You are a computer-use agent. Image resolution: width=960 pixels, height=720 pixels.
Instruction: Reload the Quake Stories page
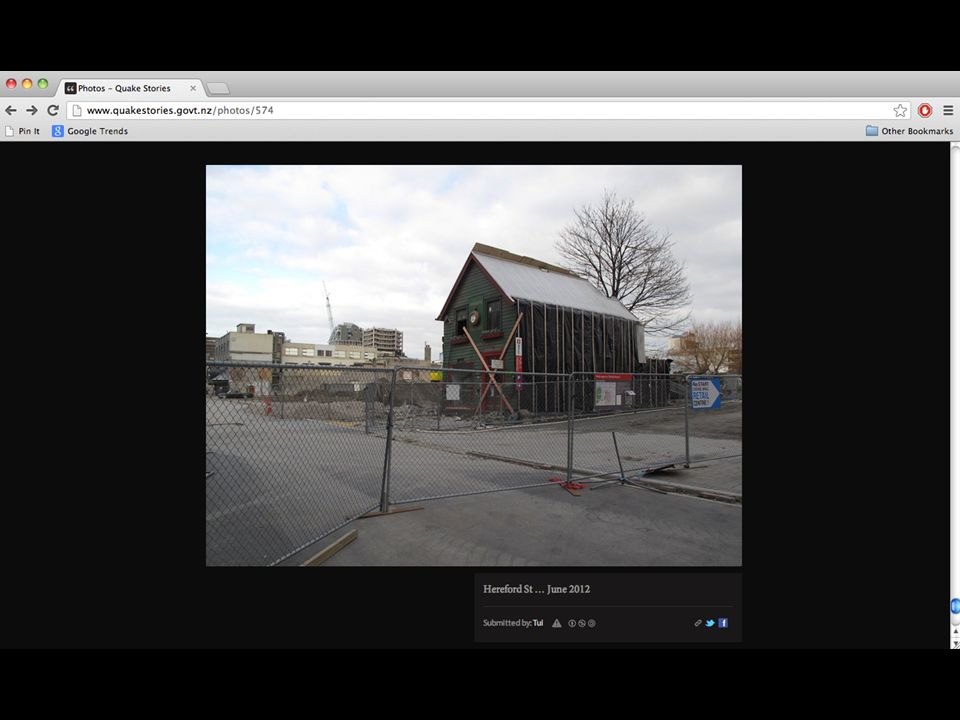pos(53,110)
